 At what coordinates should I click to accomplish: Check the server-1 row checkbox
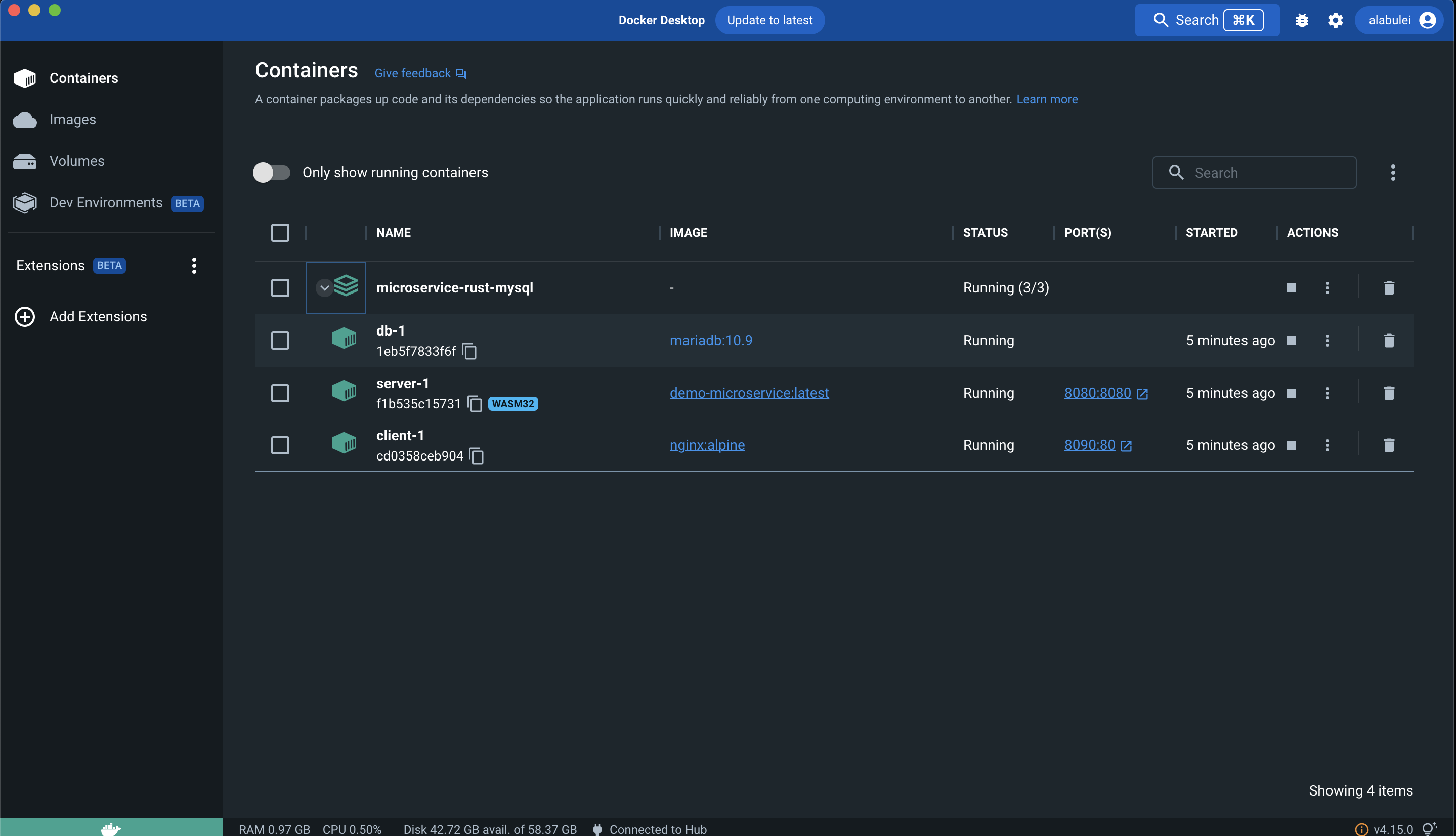pyautogui.click(x=280, y=393)
